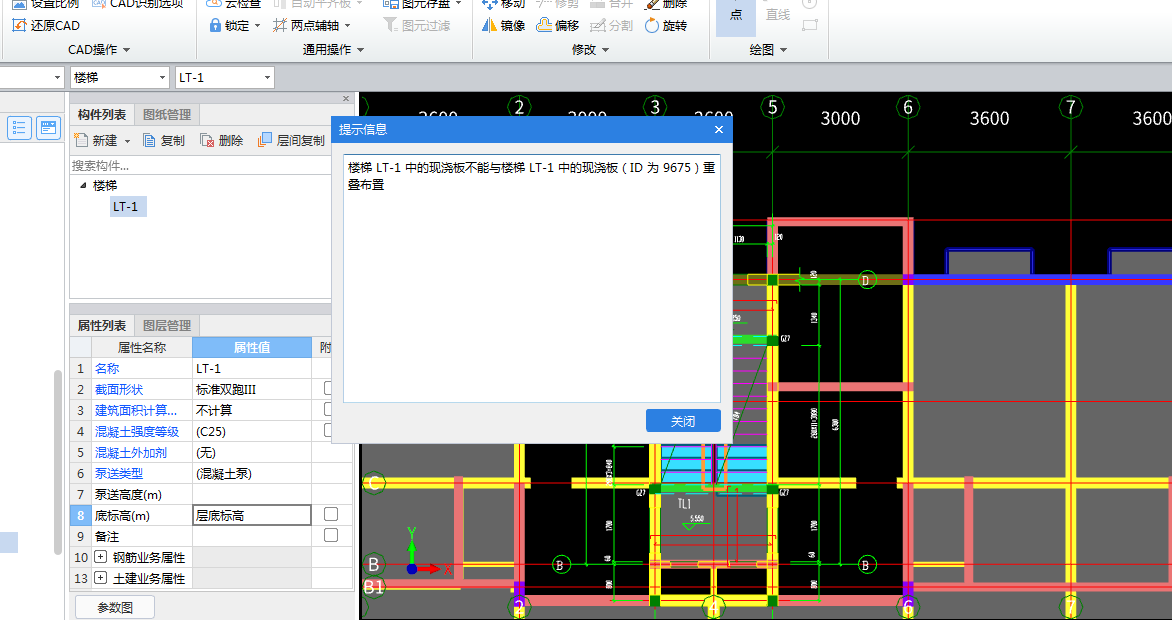This screenshot has width=1172, height=620.
Task: Click 建筑面积计算 value 不计算
Action: coord(252,411)
